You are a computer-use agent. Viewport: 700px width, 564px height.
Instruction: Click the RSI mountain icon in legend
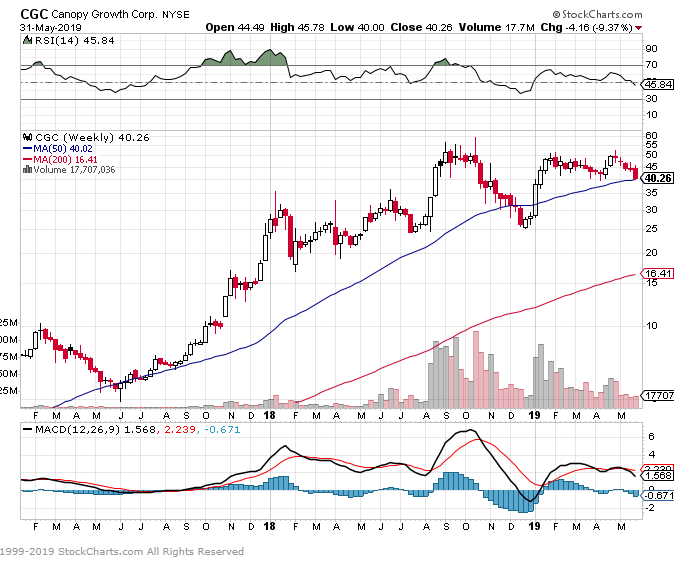tap(28, 40)
